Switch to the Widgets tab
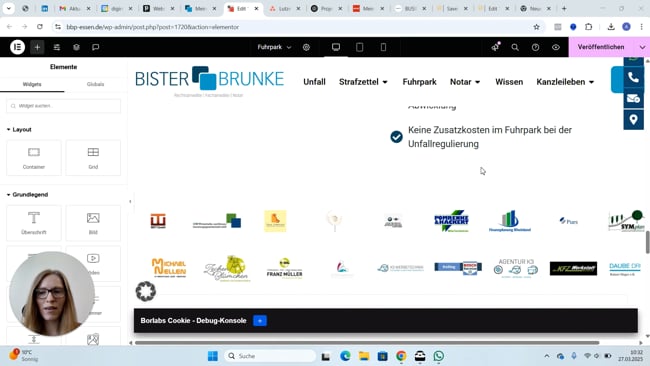Viewport: 650px width, 366px height. tap(32, 84)
